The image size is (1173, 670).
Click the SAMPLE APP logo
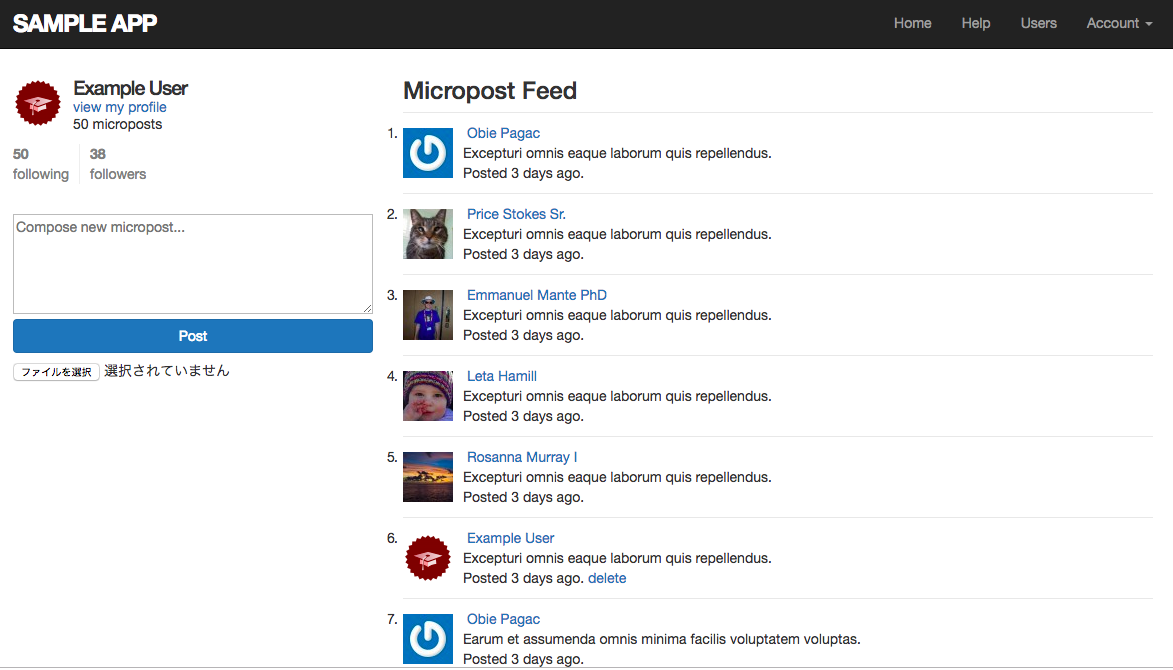(85, 23)
